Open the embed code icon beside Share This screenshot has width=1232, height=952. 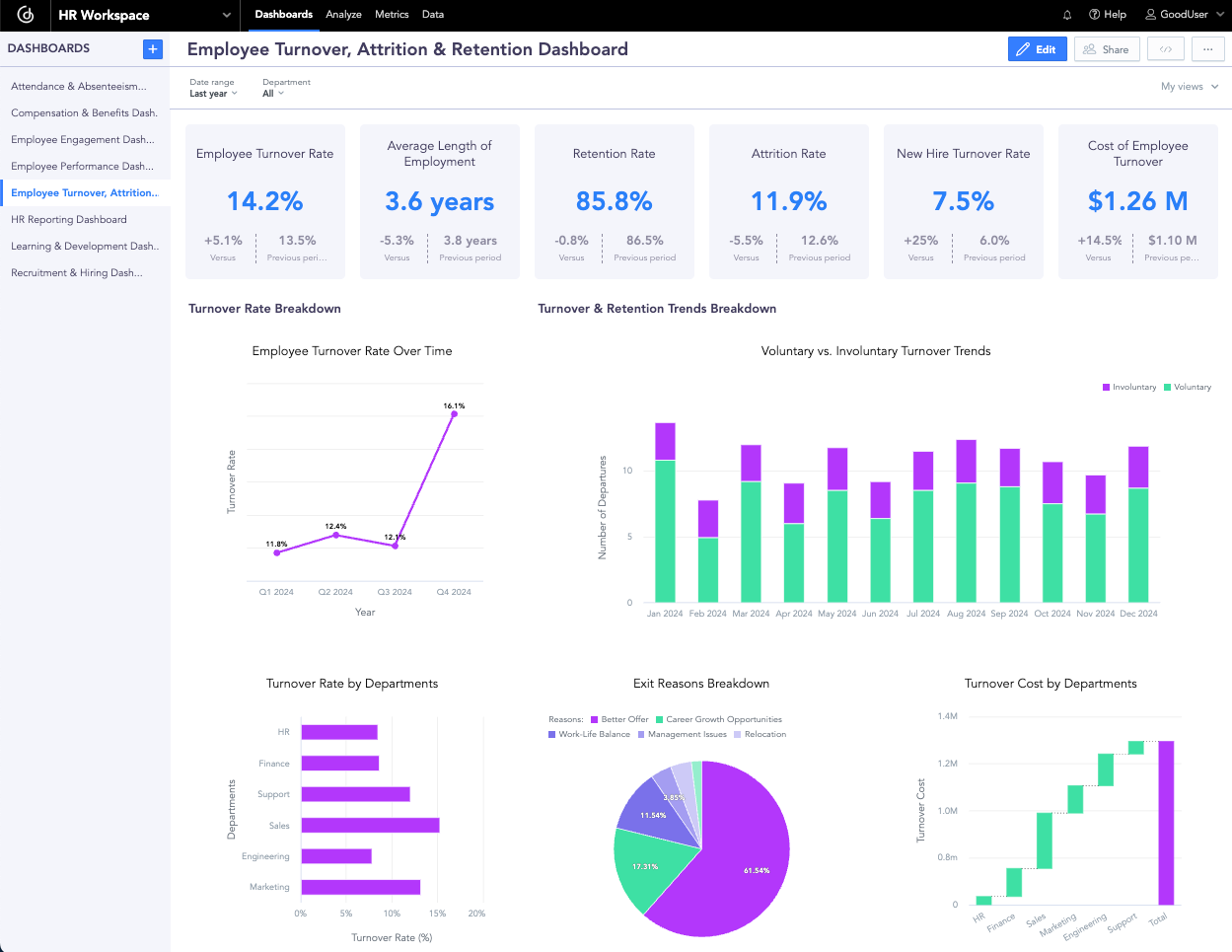(1165, 48)
